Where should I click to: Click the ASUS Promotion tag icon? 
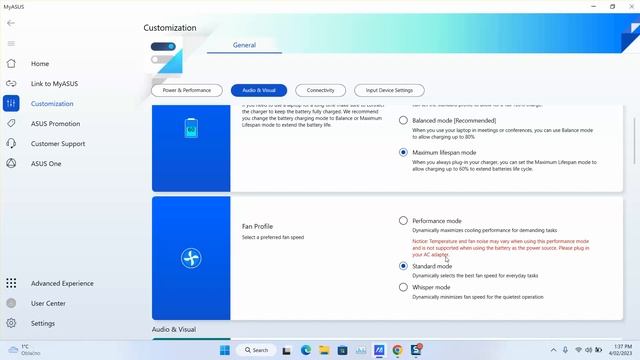11,123
